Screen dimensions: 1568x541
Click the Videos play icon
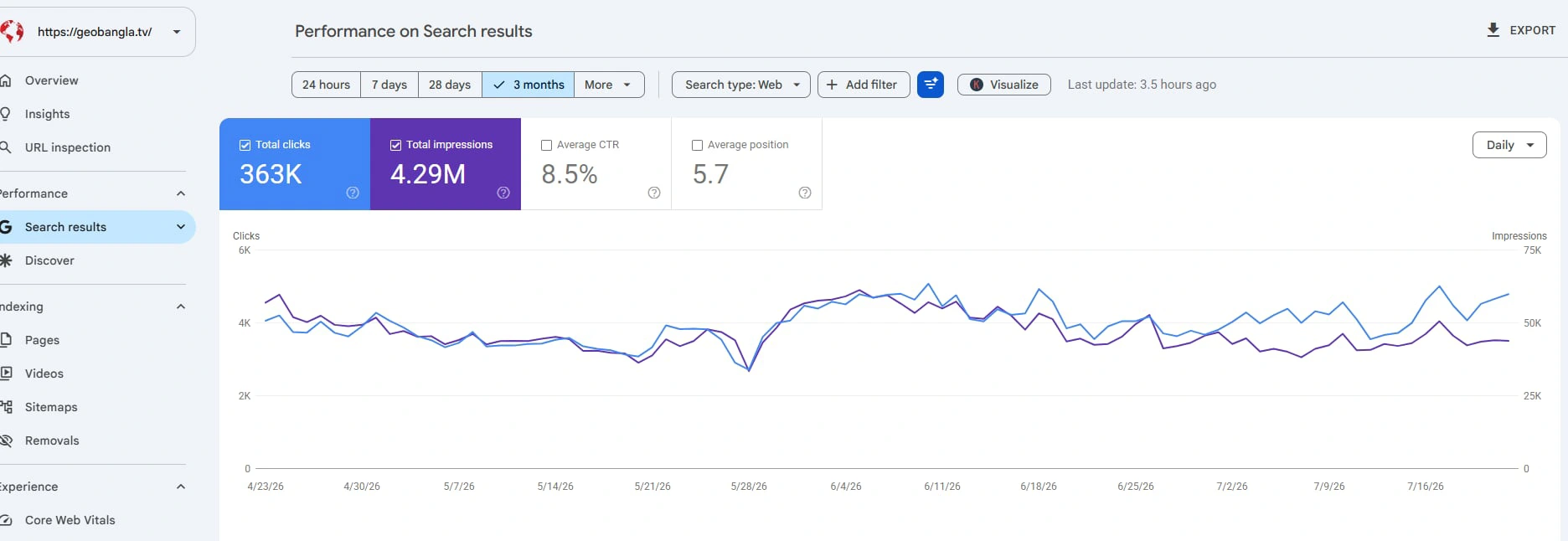6,374
